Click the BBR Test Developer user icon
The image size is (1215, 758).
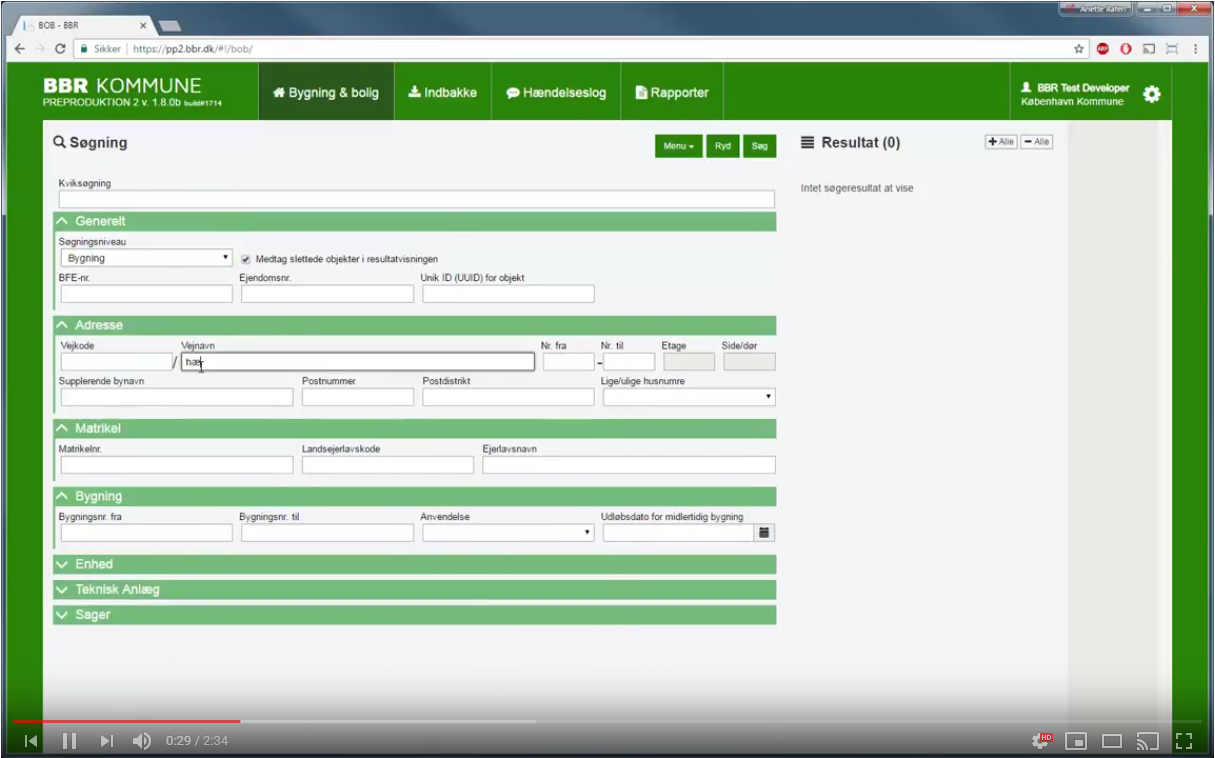pyautogui.click(x=1026, y=88)
